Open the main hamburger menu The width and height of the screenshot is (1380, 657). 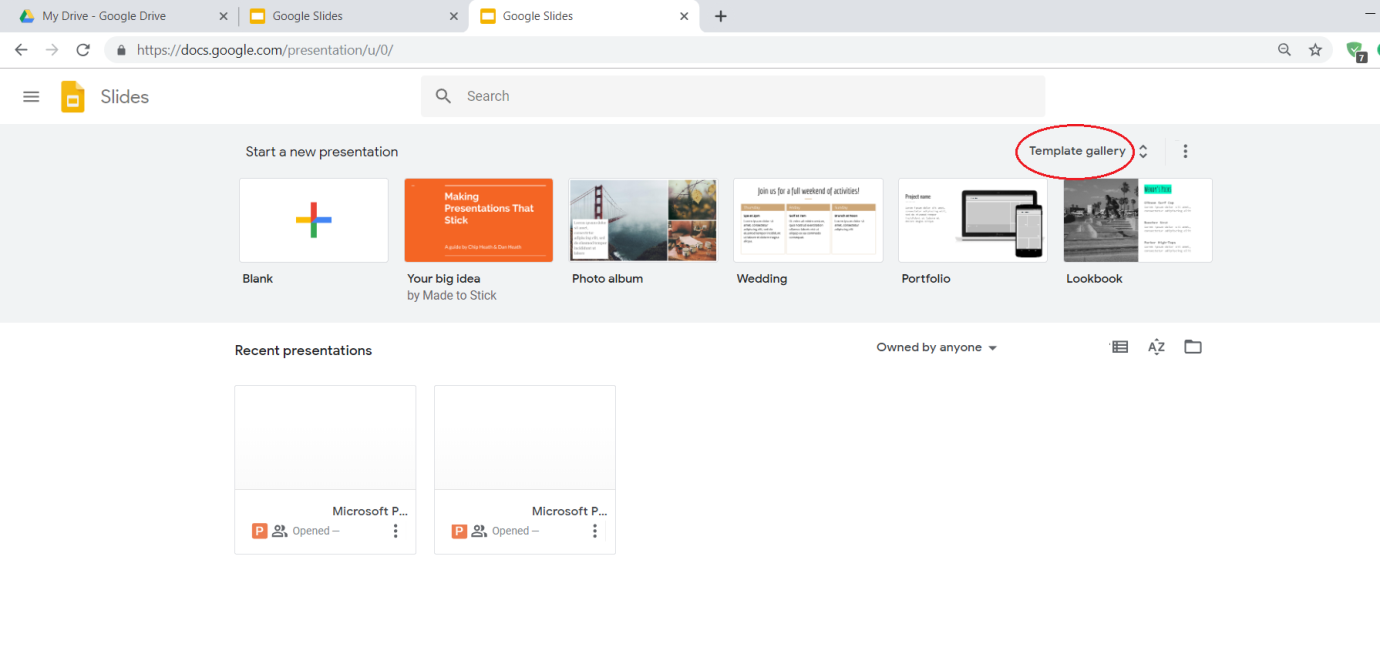tap(31, 97)
